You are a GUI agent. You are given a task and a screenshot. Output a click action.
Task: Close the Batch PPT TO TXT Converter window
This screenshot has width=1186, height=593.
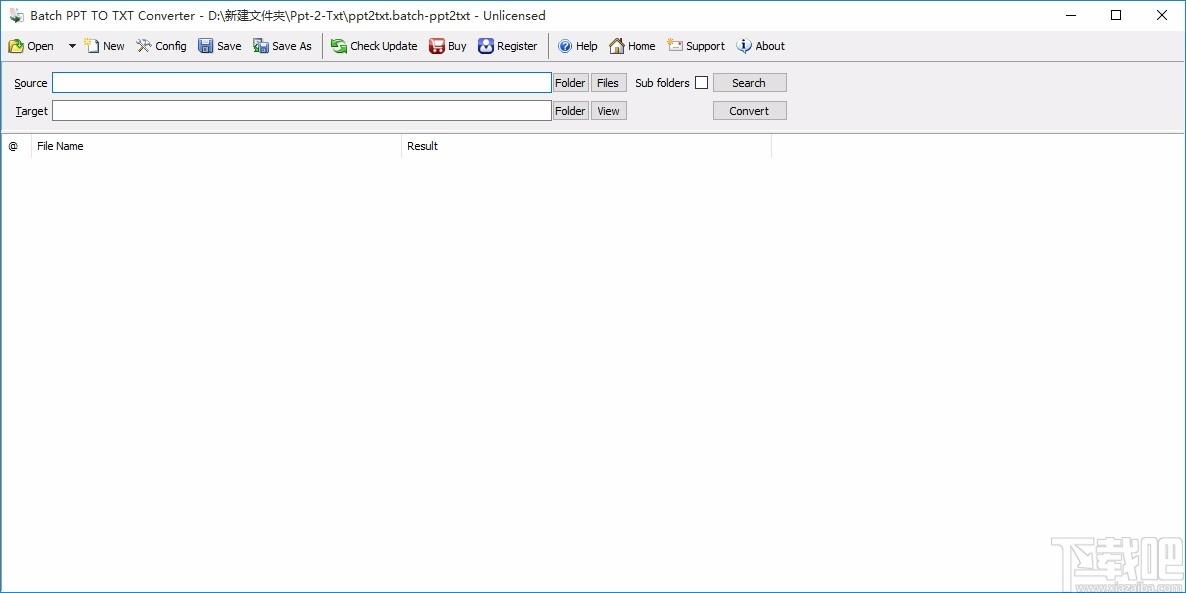[1163, 15]
